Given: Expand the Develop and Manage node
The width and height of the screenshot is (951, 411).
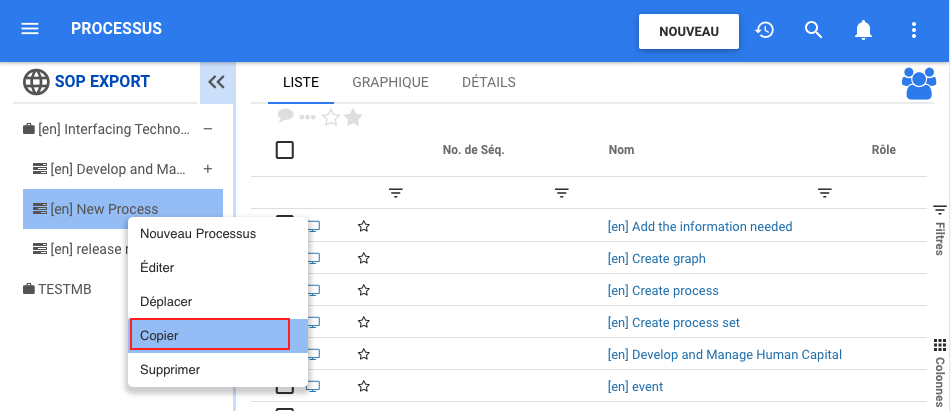Looking at the screenshot, I should [x=207, y=169].
